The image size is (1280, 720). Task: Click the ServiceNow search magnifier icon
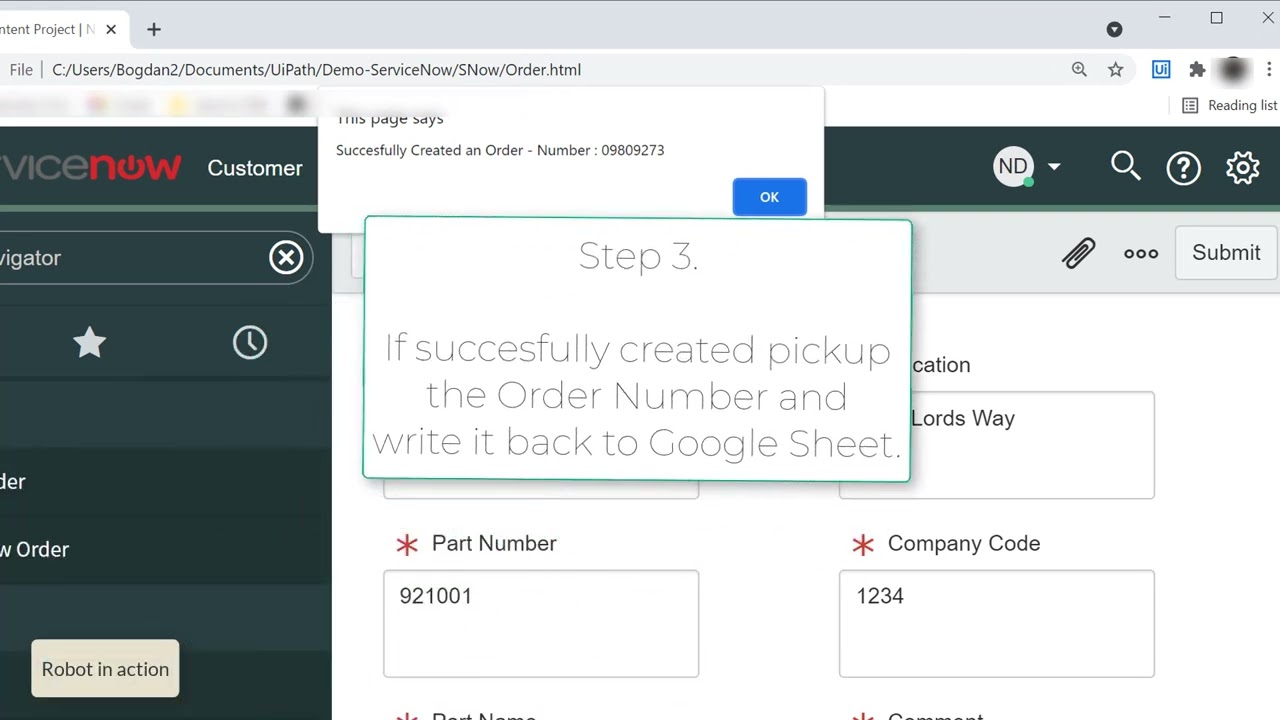[x=1126, y=166]
